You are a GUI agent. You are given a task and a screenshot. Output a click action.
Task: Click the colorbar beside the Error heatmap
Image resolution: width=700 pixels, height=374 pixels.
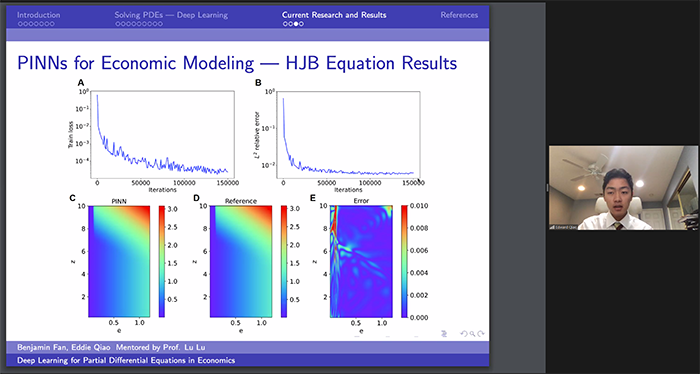click(x=404, y=262)
